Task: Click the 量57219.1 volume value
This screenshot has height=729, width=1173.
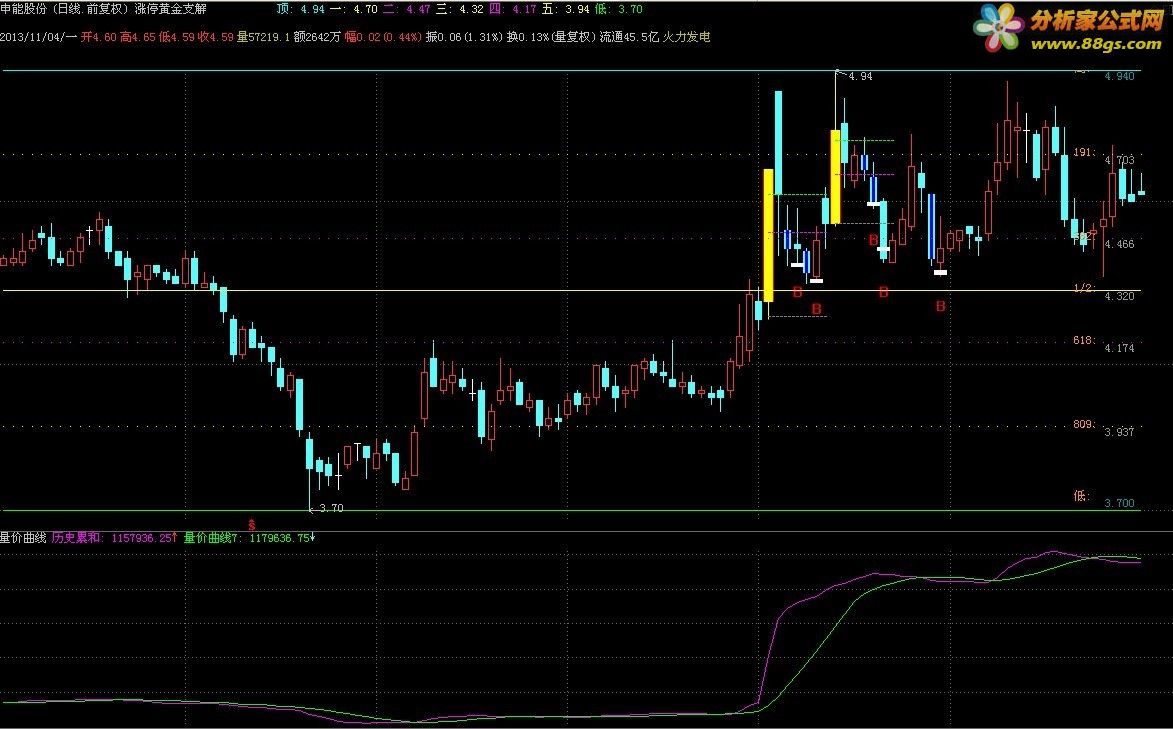Action: (x=263, y=37)
